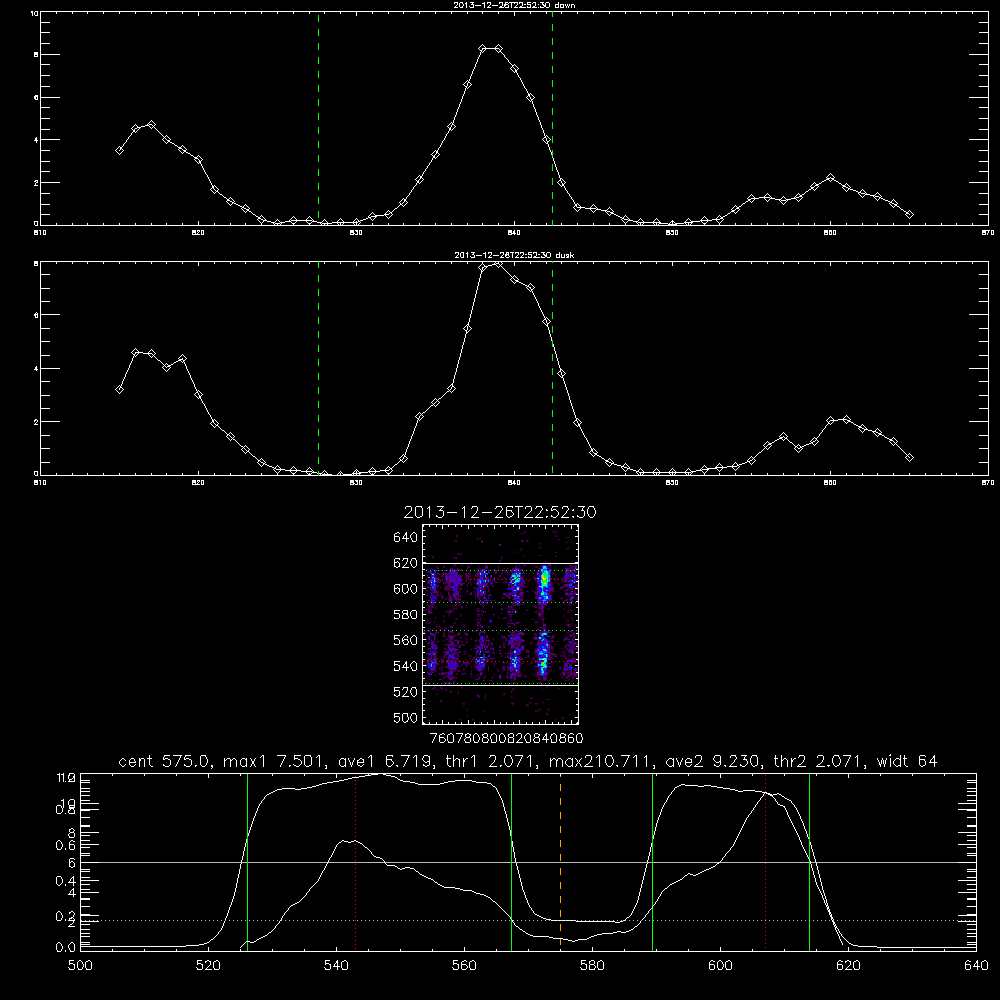Click right green dashed line in dawn plot

[552, 118]
